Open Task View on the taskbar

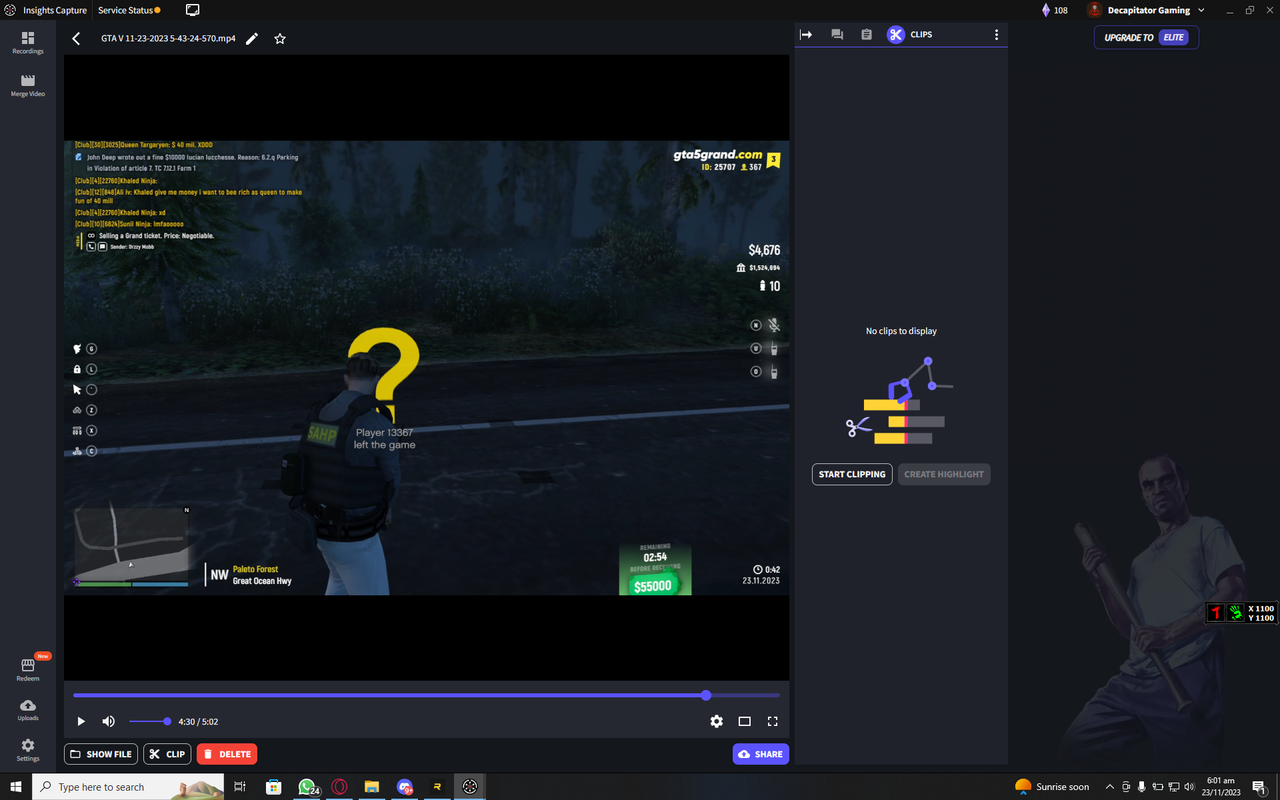[x=240, y=787]
